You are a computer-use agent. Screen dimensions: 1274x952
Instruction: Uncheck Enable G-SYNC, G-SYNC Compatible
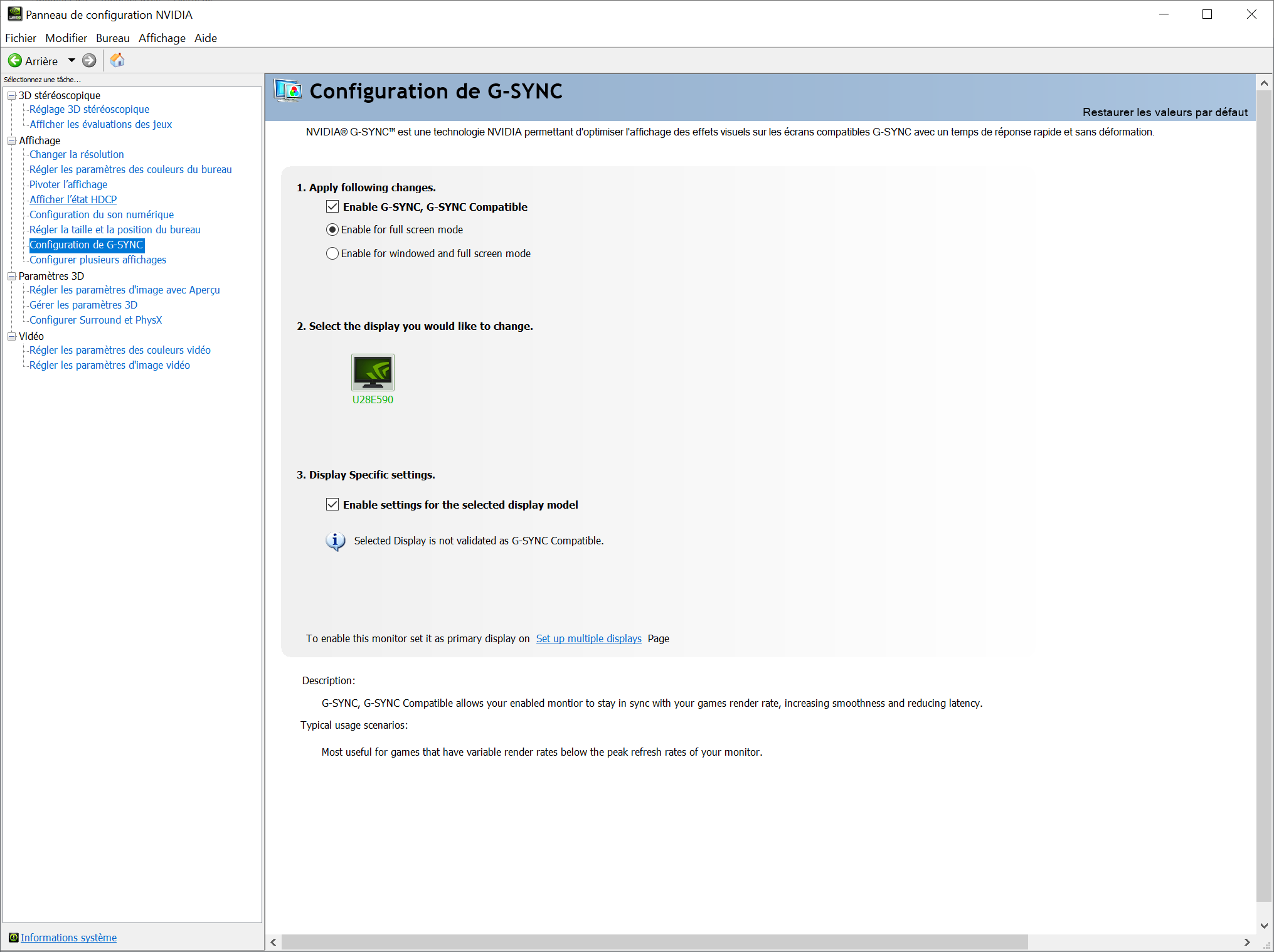point(332,207)
